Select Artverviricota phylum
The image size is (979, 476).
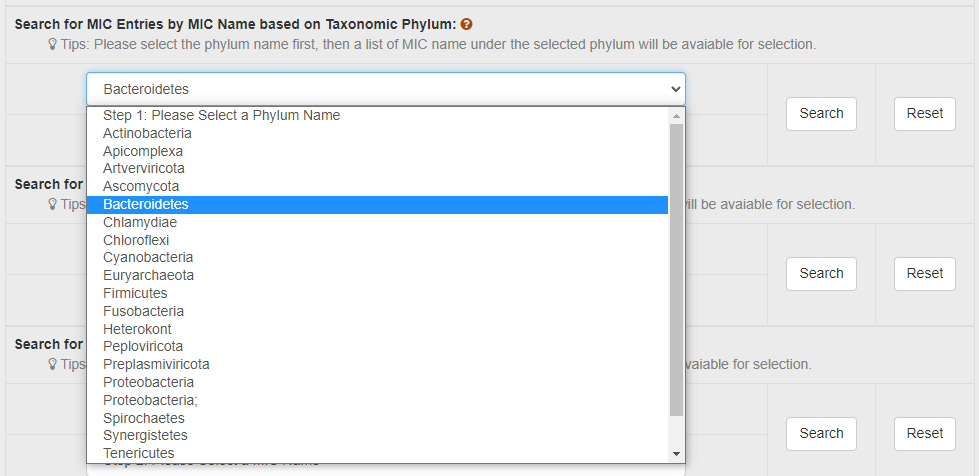coord(144,168)
